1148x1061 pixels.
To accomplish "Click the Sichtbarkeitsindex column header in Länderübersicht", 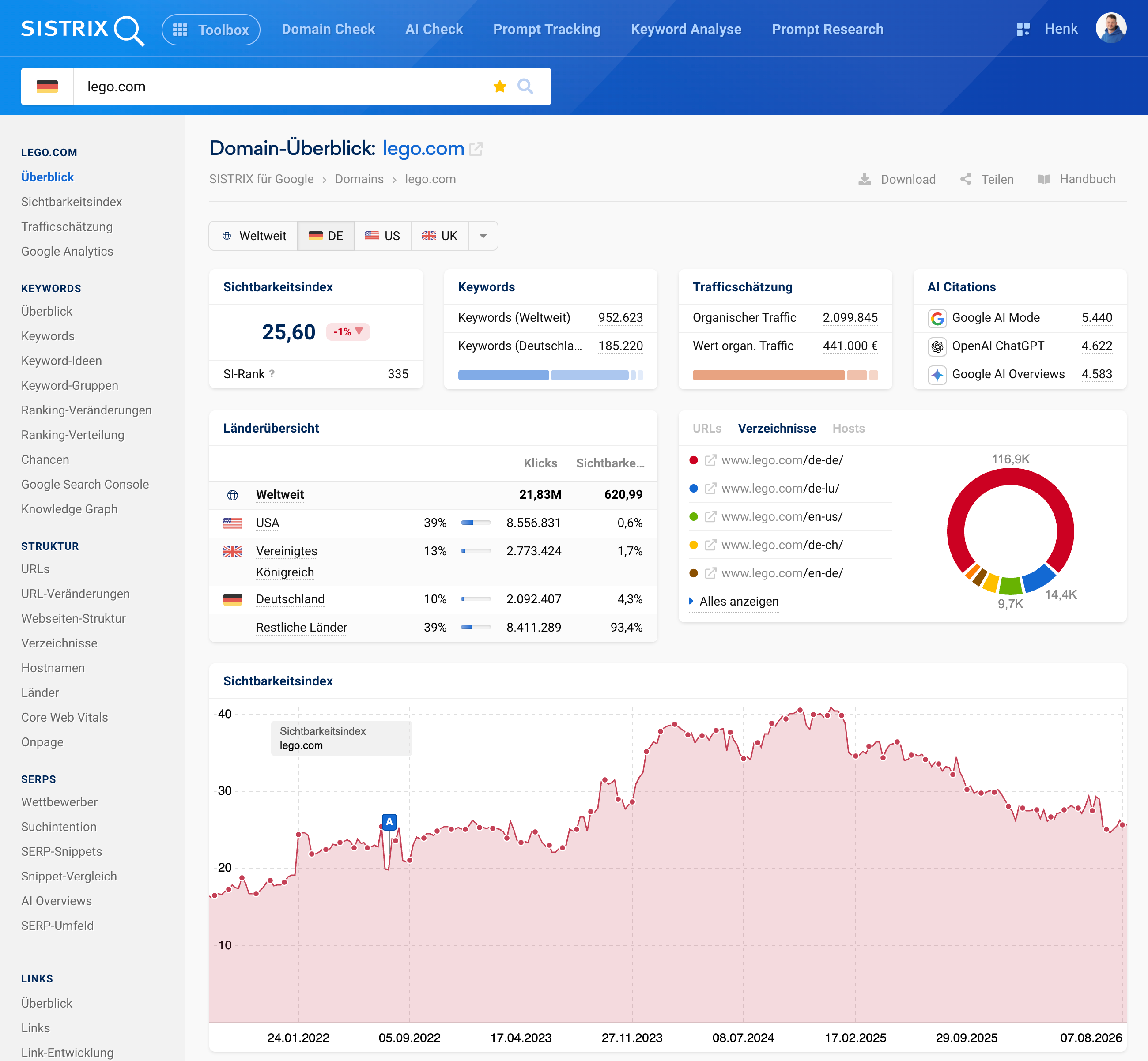I will pos(610,463).
